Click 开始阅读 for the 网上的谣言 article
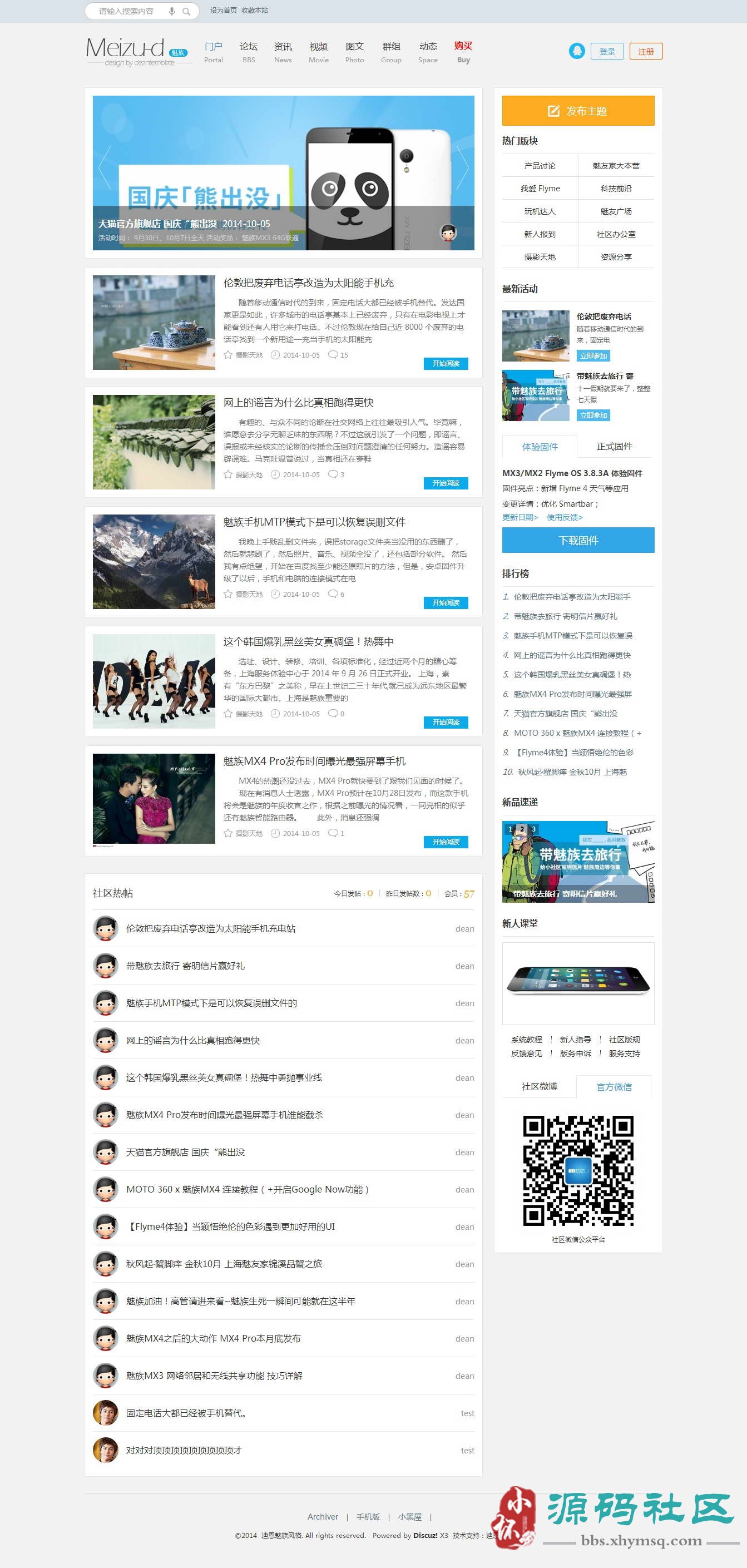Image resolution: width=747 pixels, height=1568 pixels. point(446,483)
